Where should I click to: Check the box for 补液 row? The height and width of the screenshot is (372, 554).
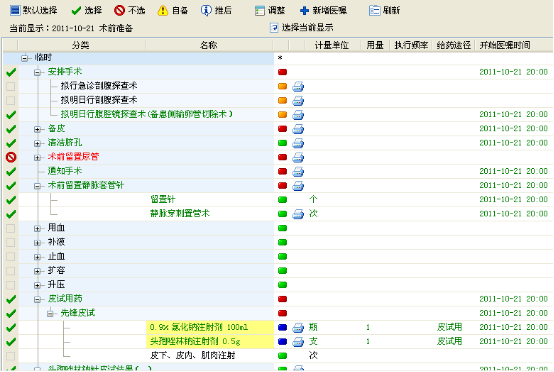click(11, 242)
